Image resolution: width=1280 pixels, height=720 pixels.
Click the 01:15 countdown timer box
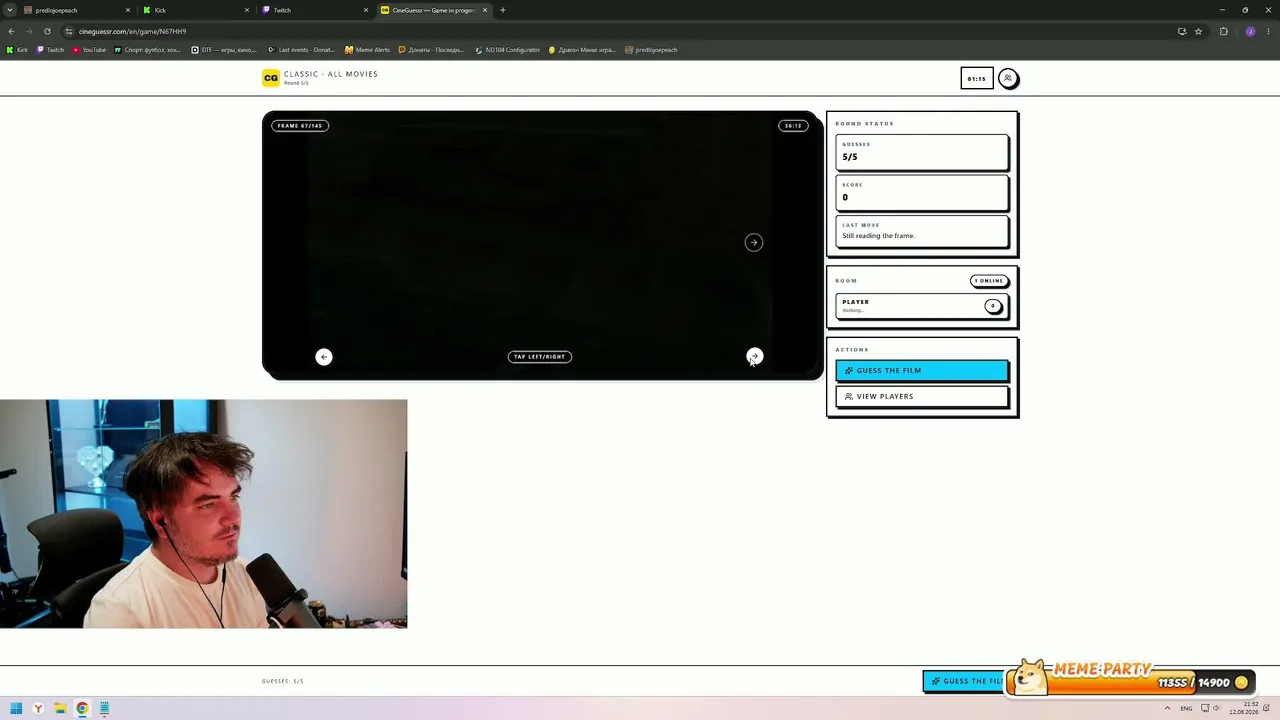pos(976,78)
